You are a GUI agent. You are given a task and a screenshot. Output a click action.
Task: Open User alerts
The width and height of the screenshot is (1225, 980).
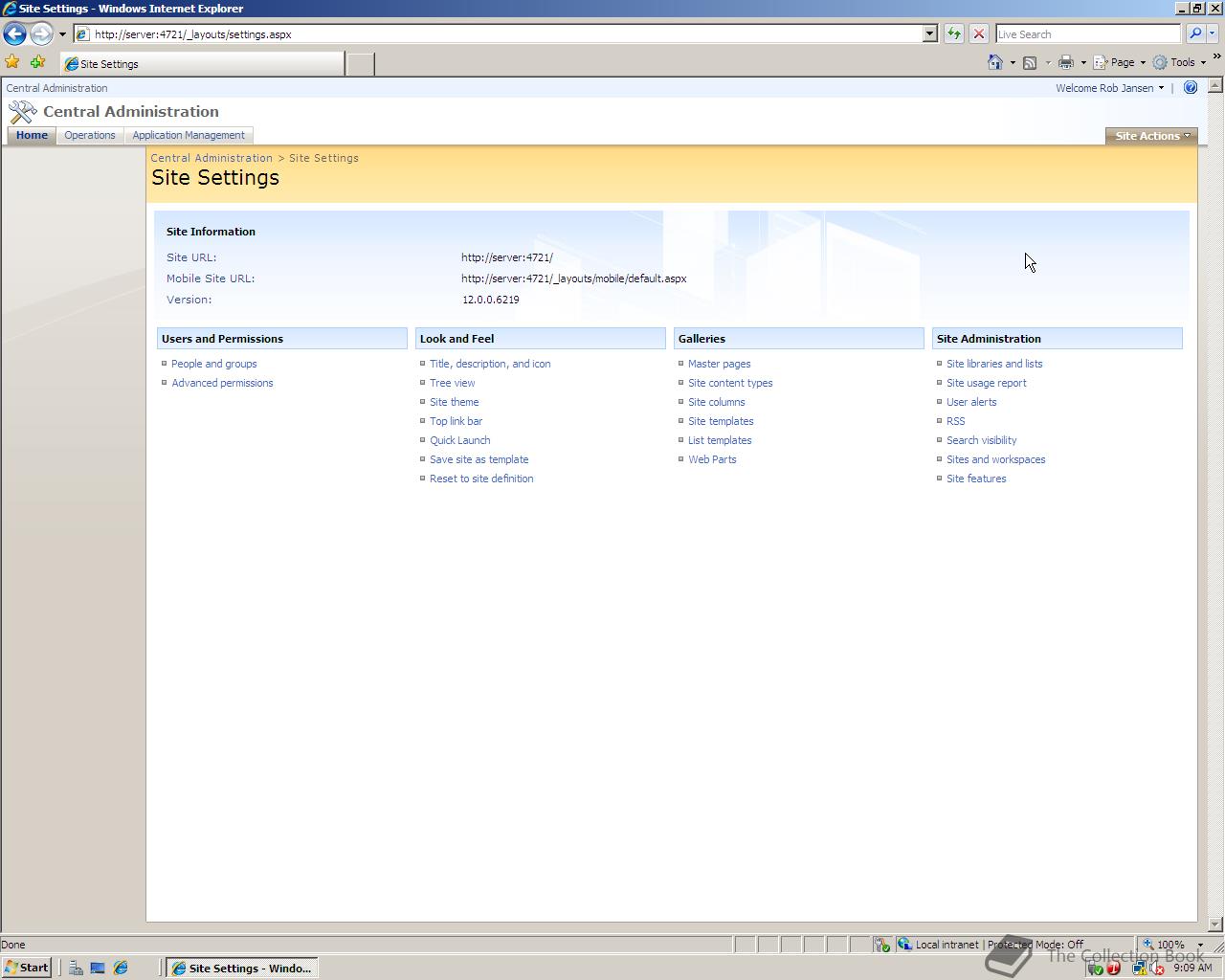(x=971, y=402)
